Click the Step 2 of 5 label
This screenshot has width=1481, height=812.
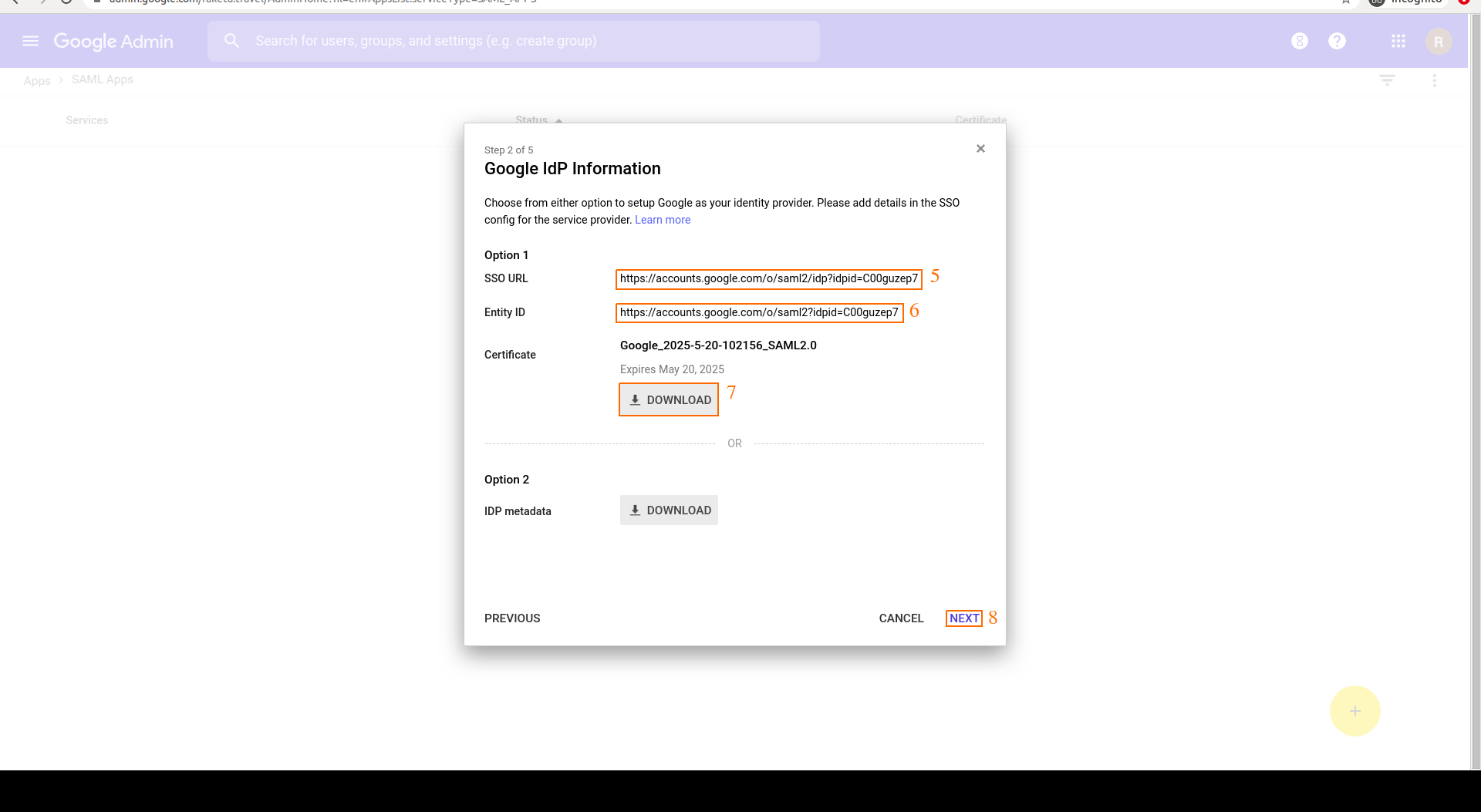coord(508,150)
